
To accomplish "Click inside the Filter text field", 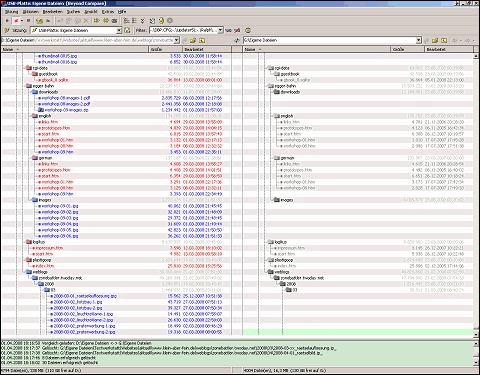I will (x=183, y=30).
